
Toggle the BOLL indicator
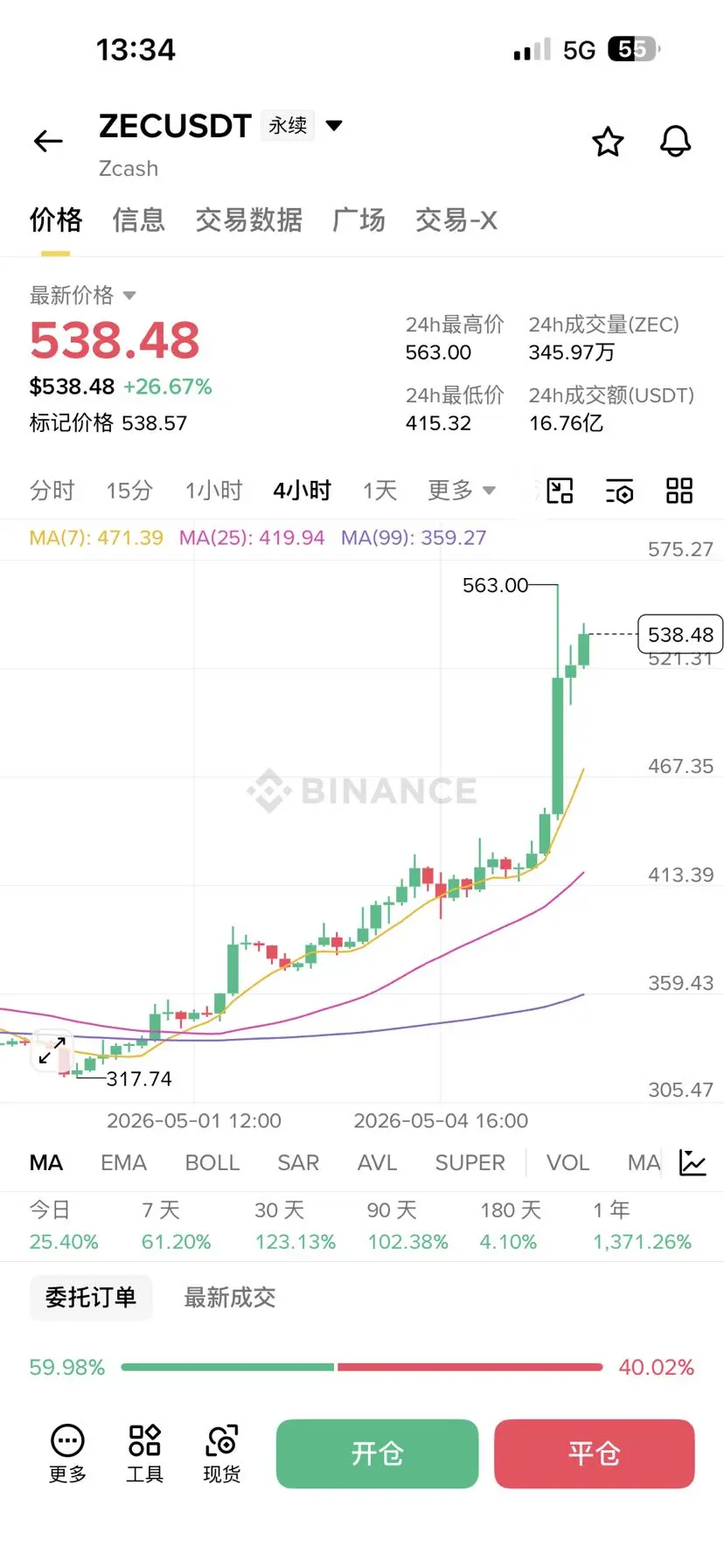(x=212, y=1163)
